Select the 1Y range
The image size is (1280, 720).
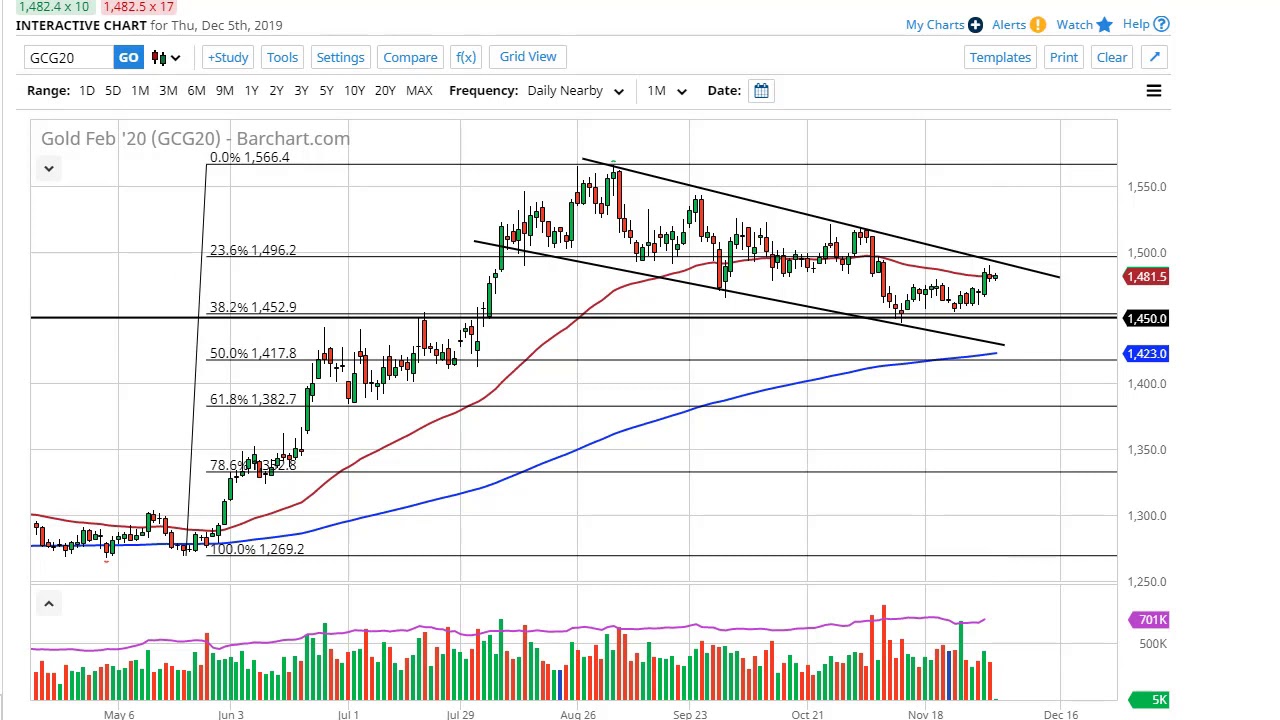coord(251,91)
